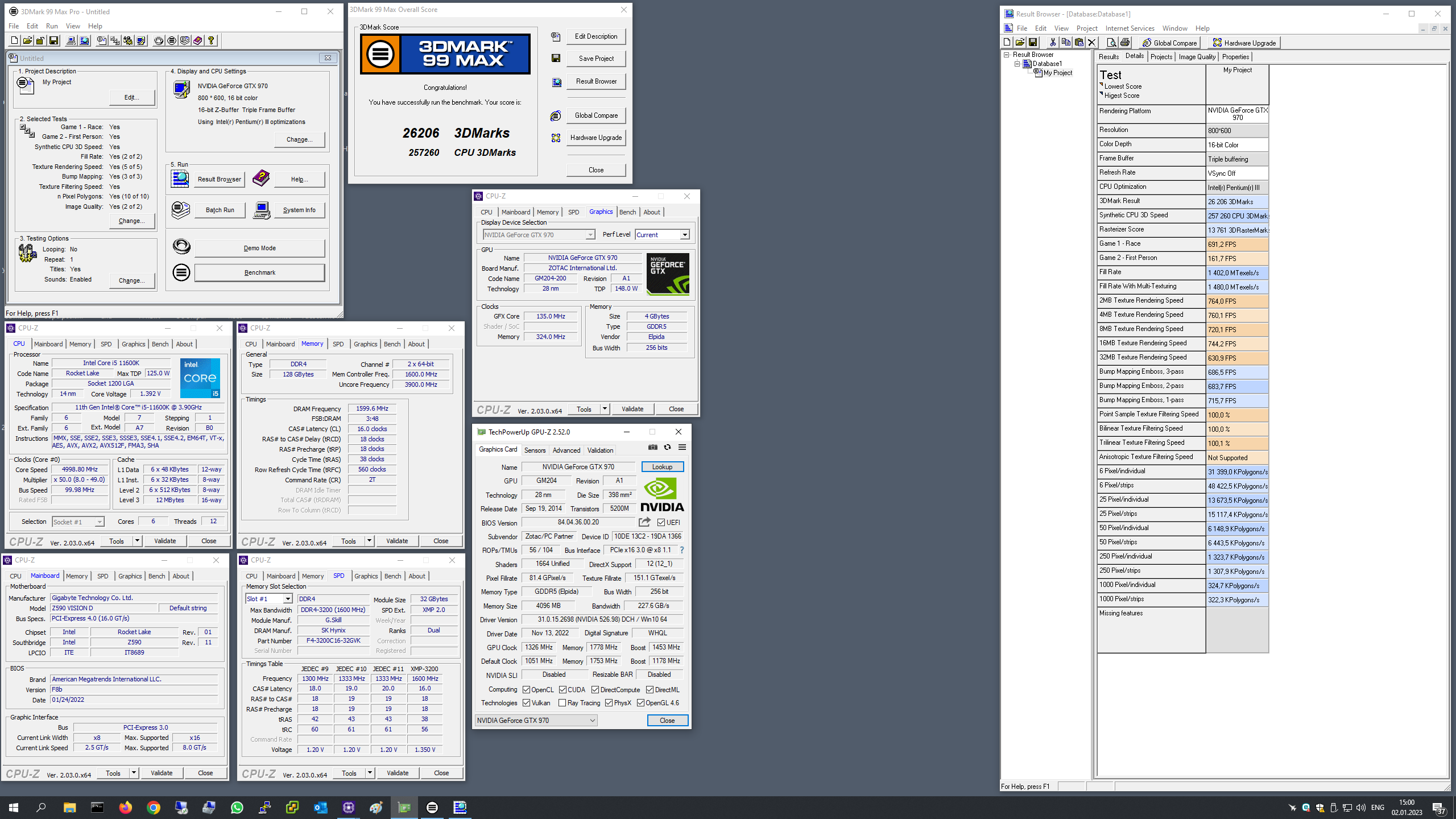The width and height of the screenshot is (1456, 819).
Task: Collapse Database1 tree node
Action: (x=1017, y=64)
